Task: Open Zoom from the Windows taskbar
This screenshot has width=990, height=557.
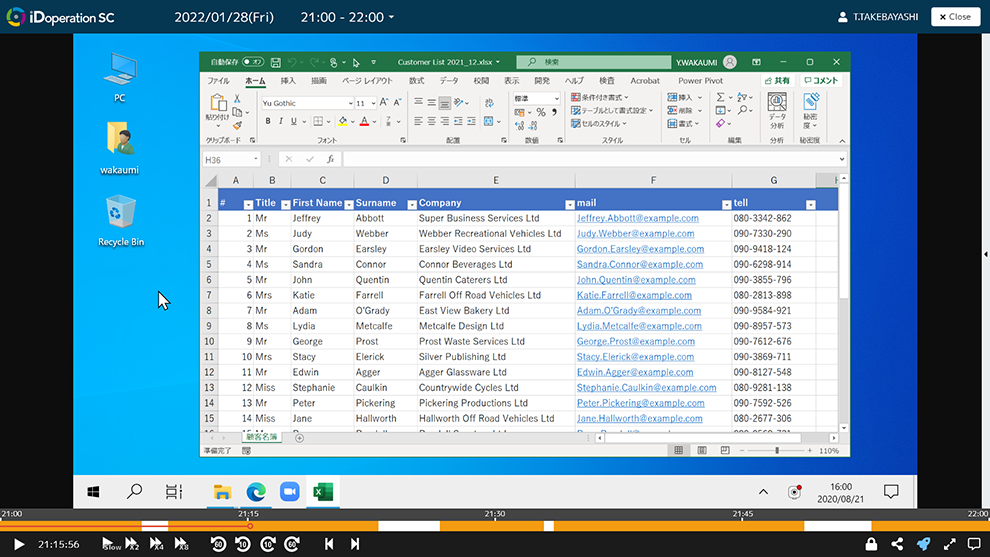Action: 290,491
